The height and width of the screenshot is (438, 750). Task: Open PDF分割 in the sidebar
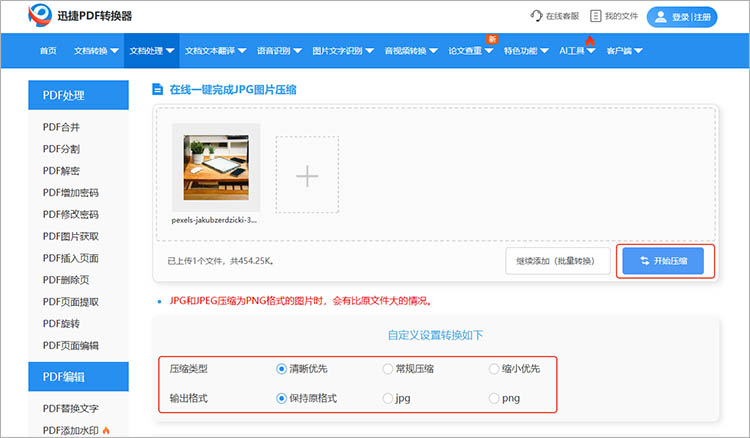pyautogui.click(x=61, y=149)
